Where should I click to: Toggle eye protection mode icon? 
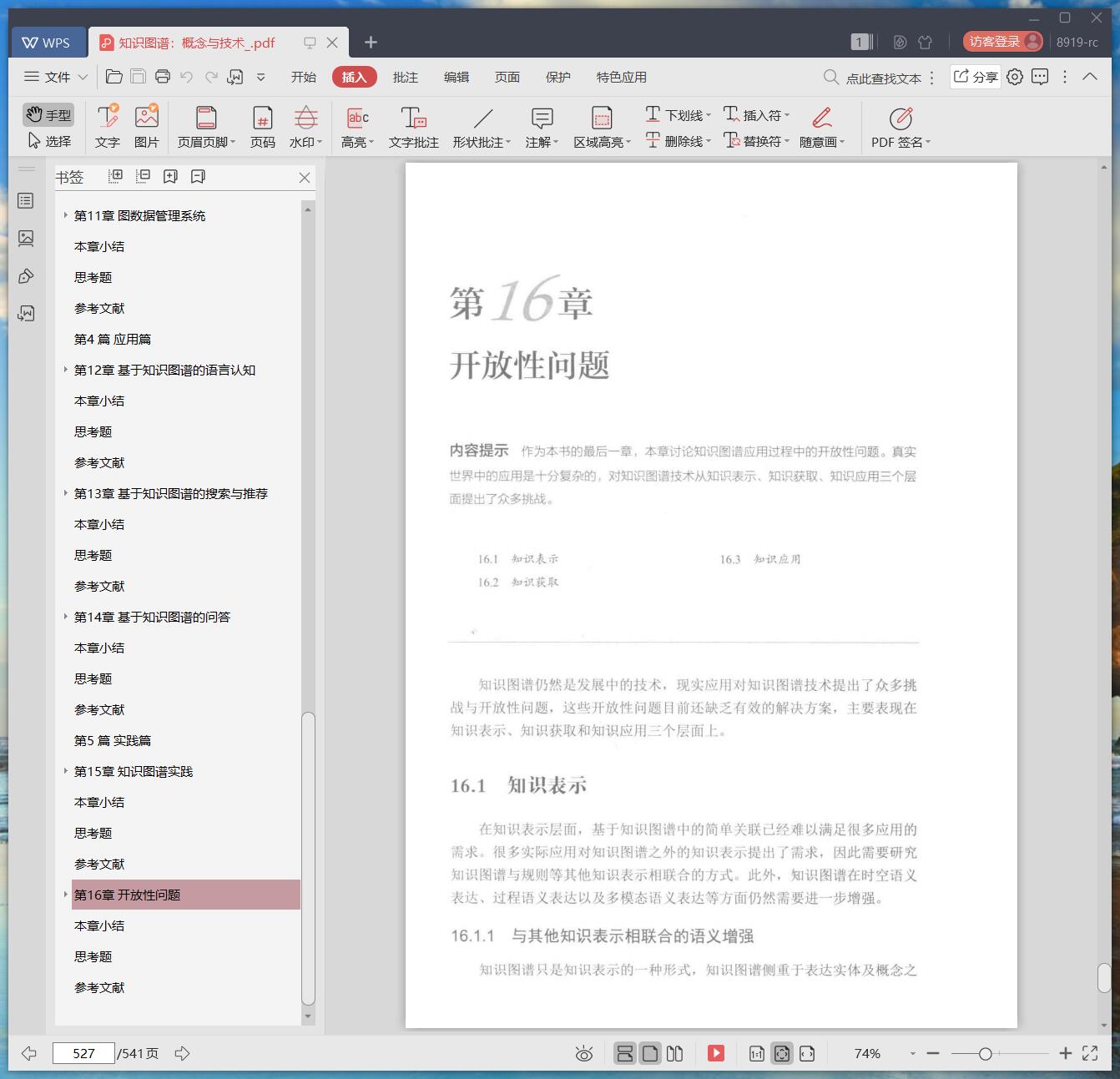point(584,1054)
